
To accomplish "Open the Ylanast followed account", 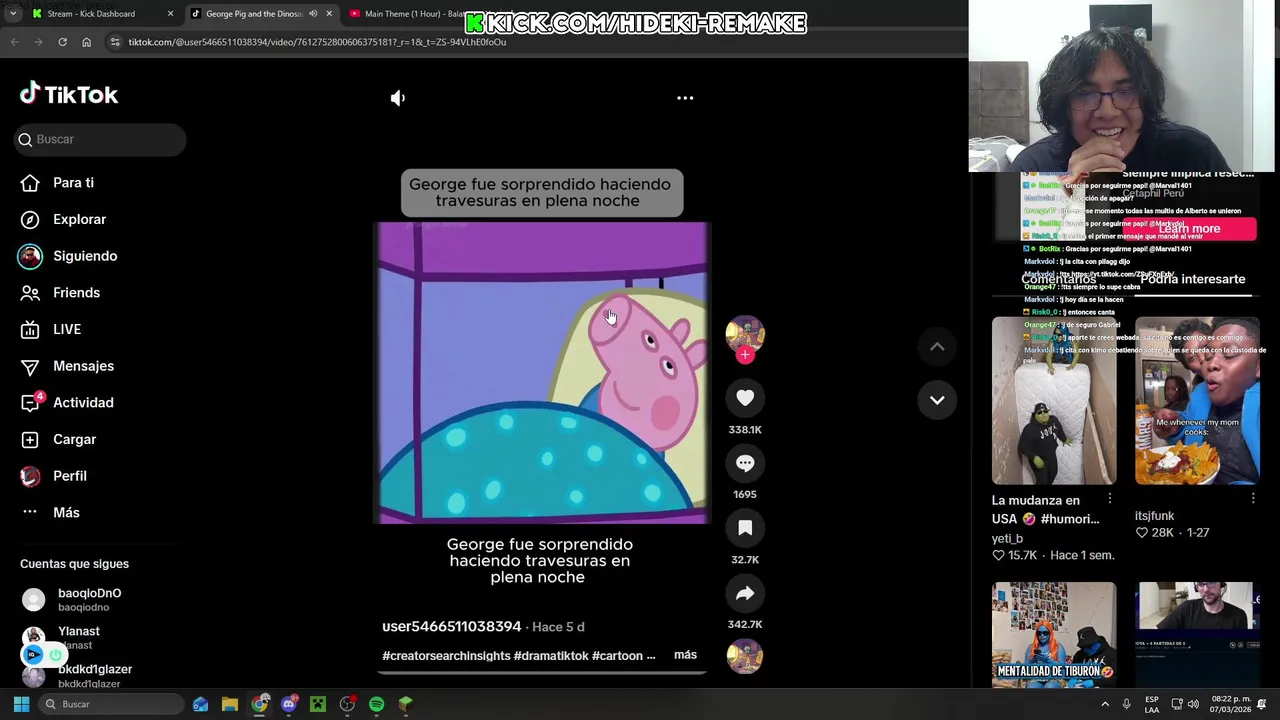I will coord(62,638).
